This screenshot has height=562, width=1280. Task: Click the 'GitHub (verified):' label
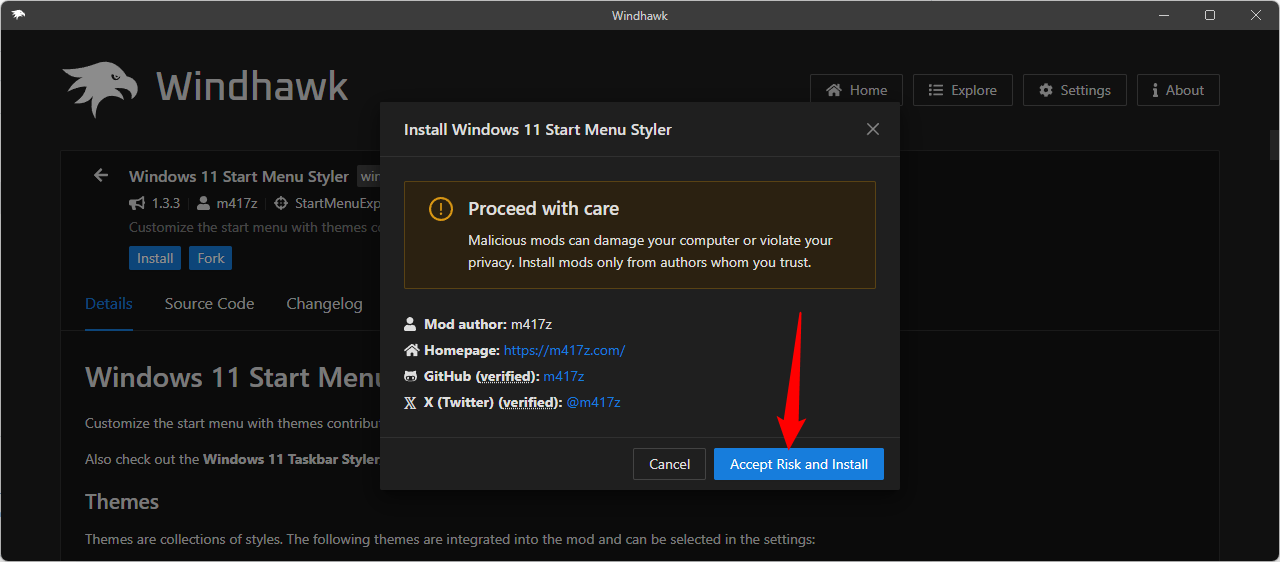[x=481, y=376]
